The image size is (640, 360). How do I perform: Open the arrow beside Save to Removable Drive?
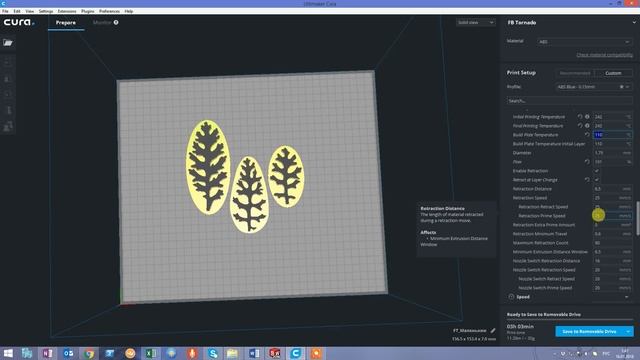pyautogui.click(x=628, y=331)
